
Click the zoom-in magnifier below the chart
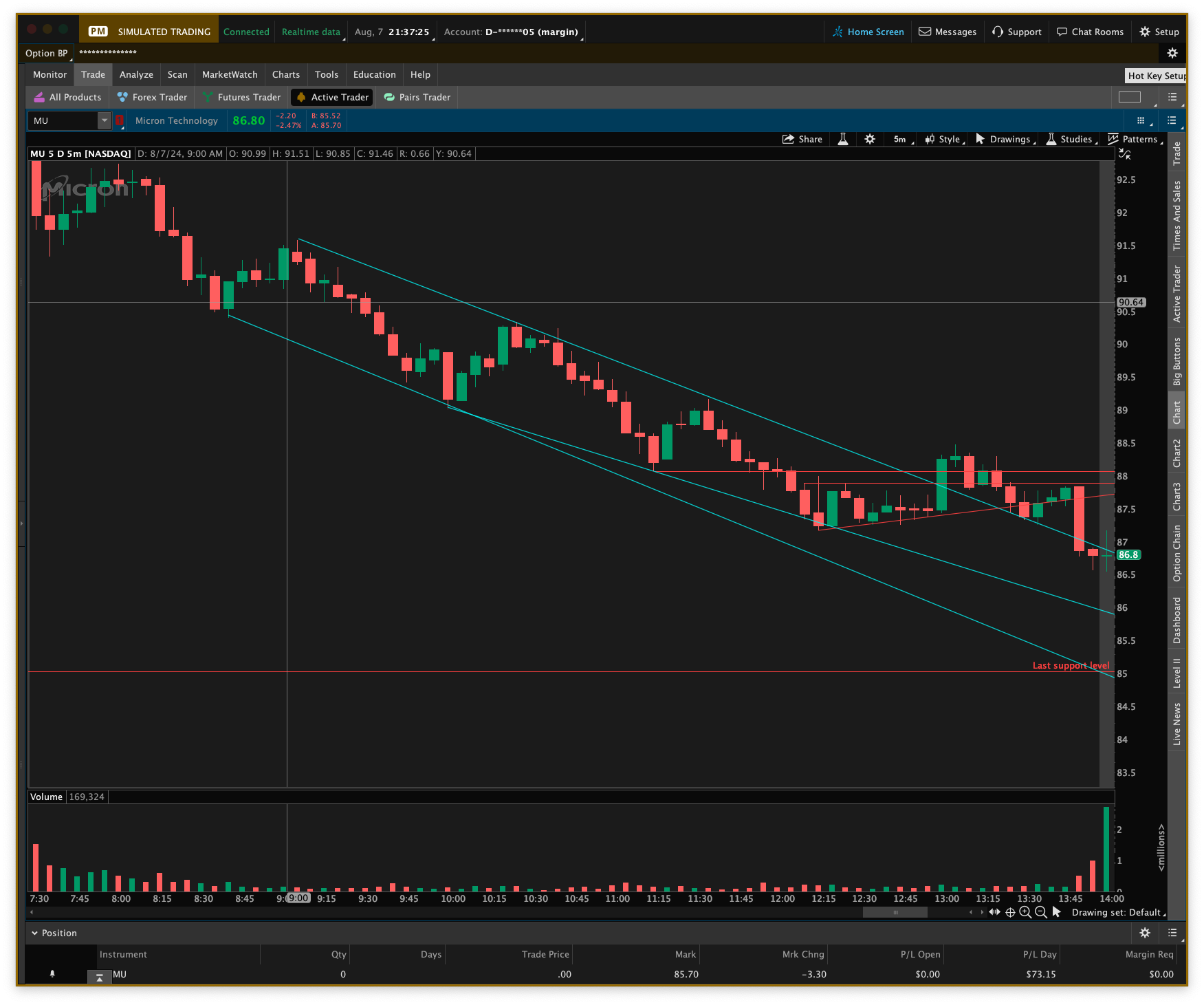(x=1025, y=912)
